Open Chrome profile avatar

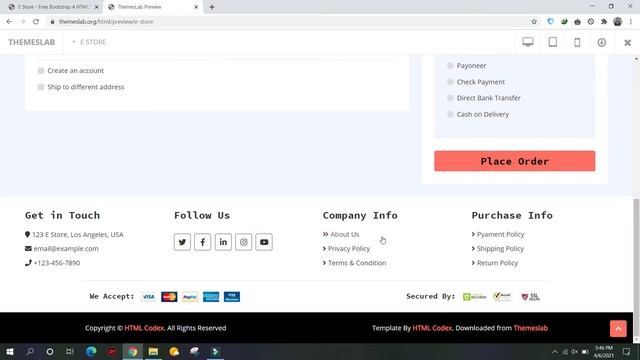pyautogui.click(x=618, y=22)
